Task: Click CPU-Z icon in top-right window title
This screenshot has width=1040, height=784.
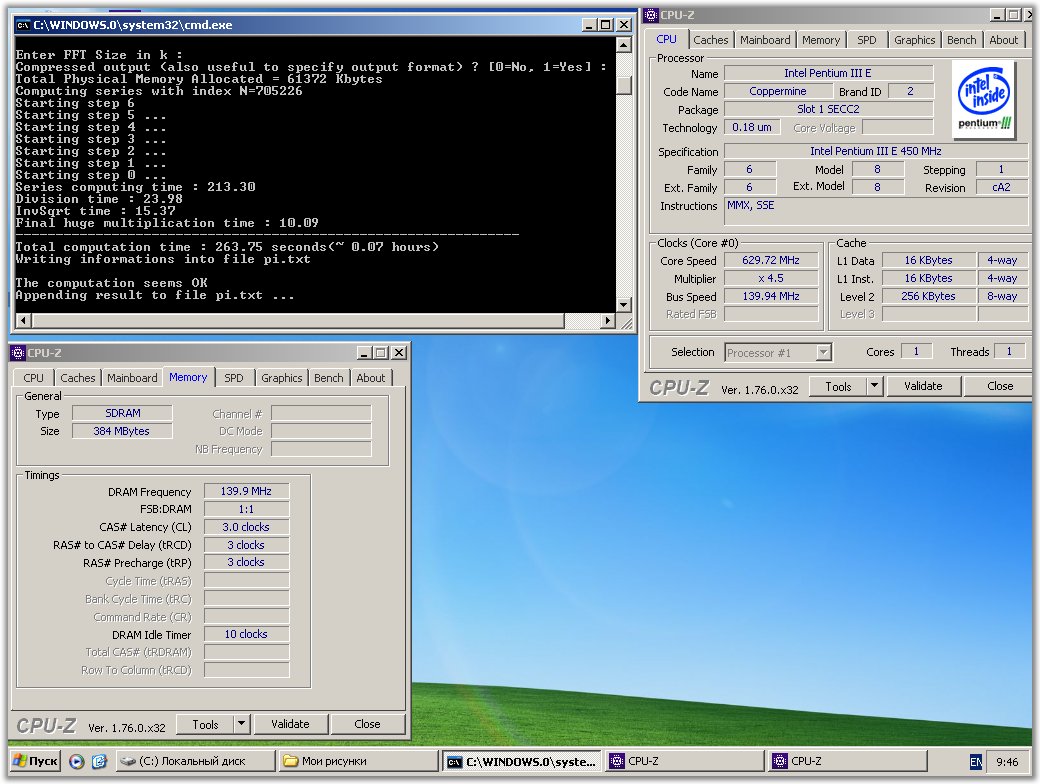Action: [x=651, y=15]
